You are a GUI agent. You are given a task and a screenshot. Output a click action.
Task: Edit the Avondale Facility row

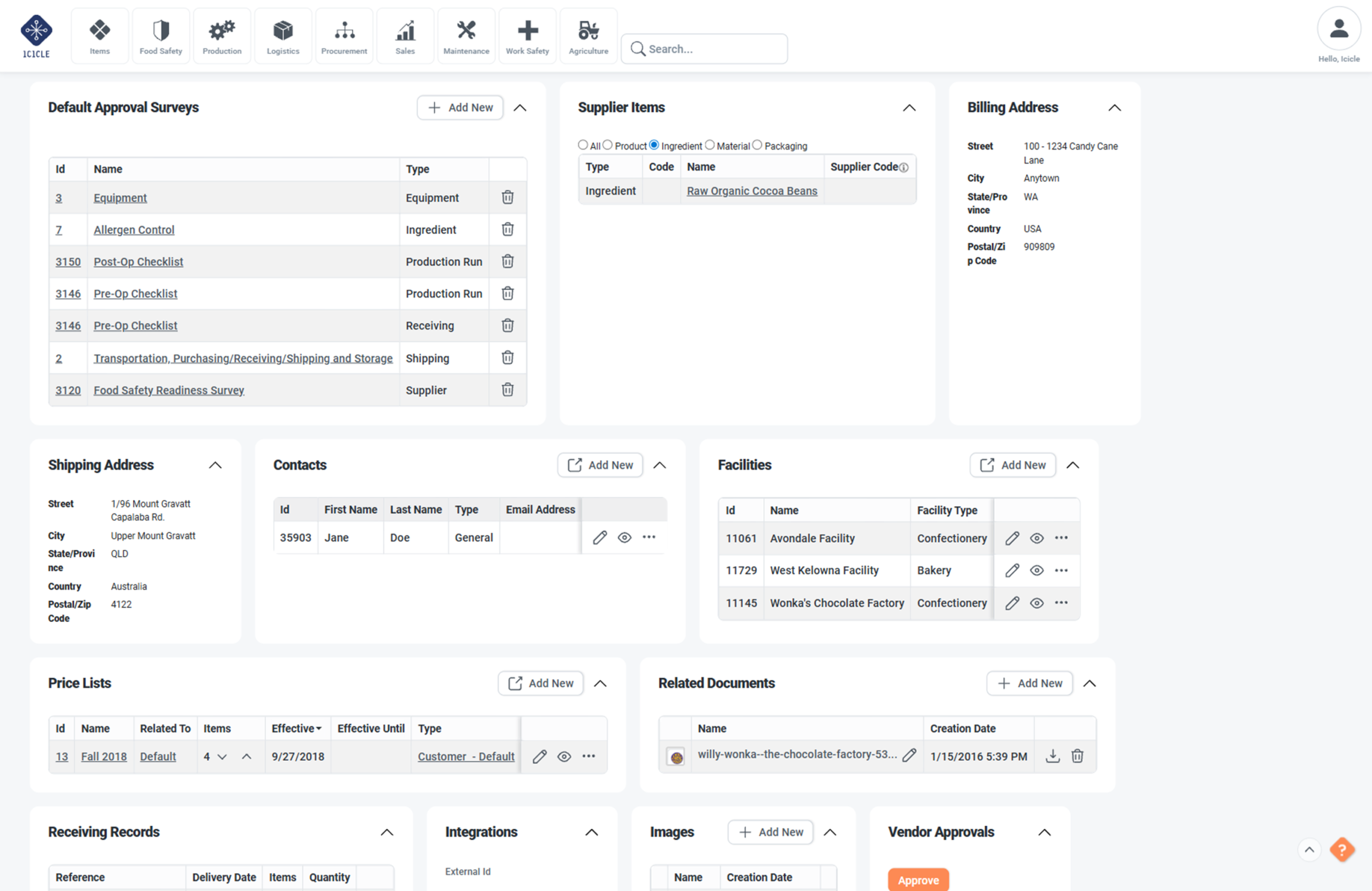1012,538
